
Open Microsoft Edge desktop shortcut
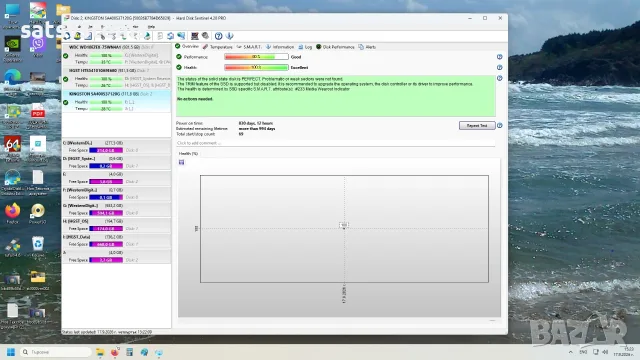pos(12,82)
